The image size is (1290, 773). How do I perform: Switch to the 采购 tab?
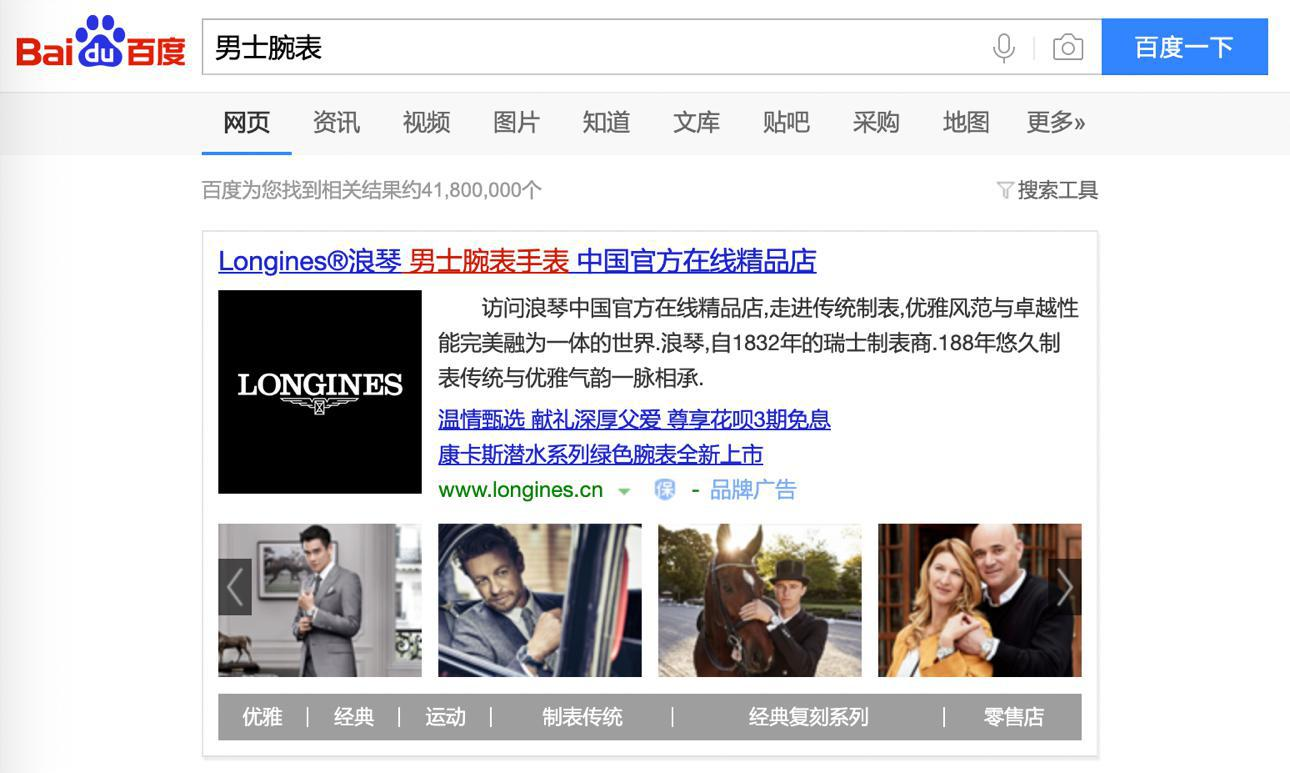(x=876, y=123)
